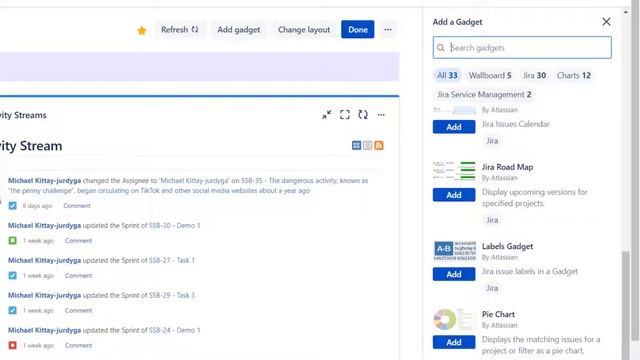The image size is (640, 360).
Task: Click the Add gadget button
Action: (238, 30)
